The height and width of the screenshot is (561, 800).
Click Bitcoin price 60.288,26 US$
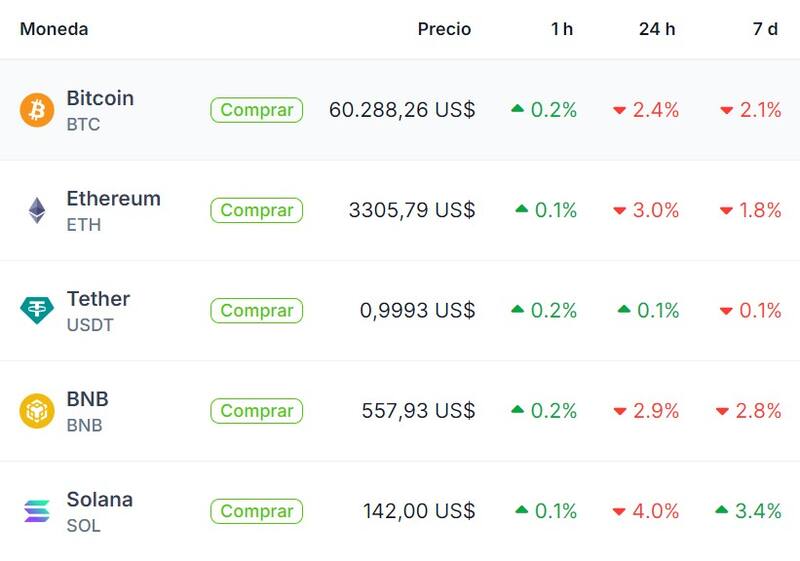coord(402,110)
